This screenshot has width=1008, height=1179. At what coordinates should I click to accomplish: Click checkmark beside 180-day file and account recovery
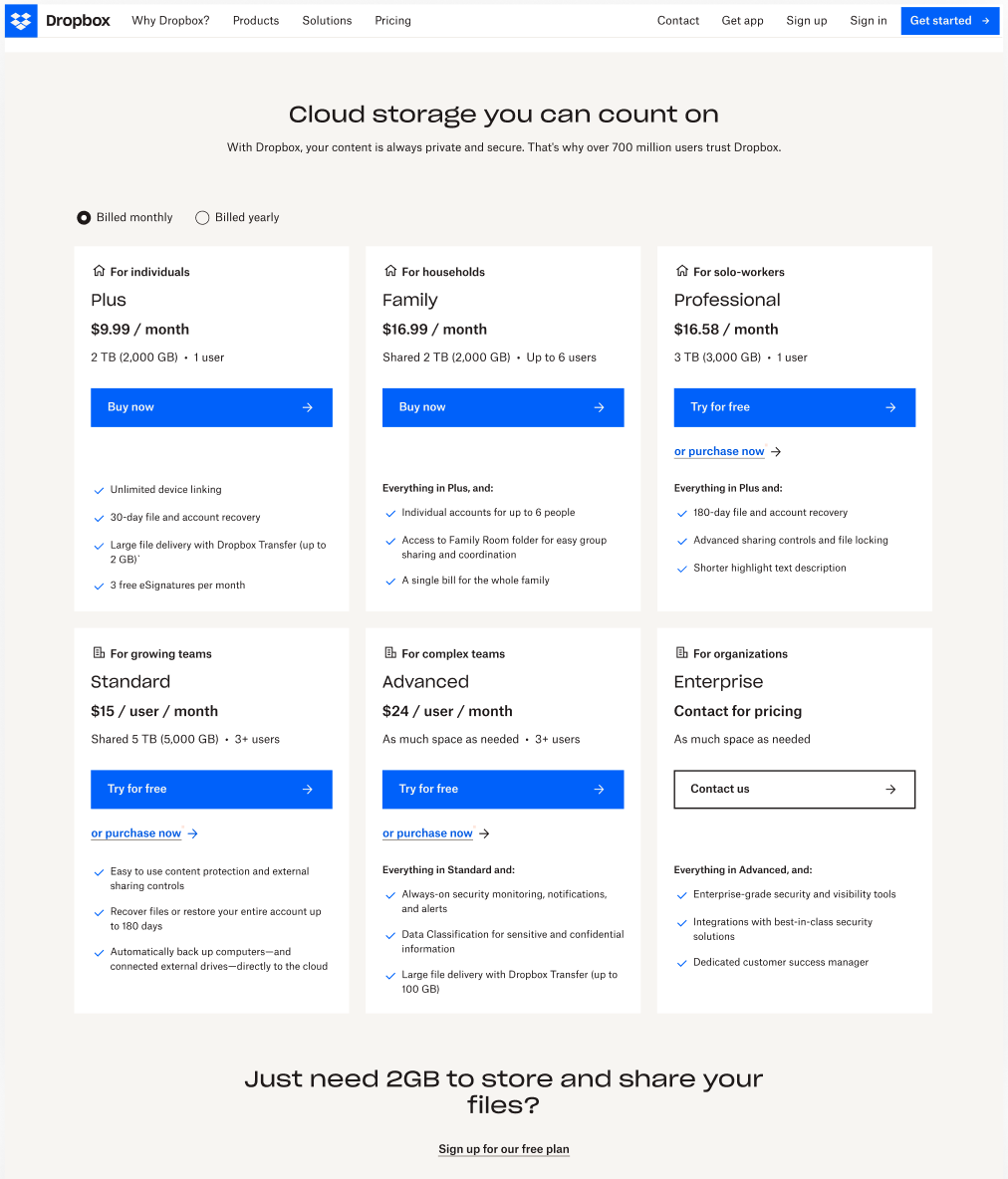682,514
